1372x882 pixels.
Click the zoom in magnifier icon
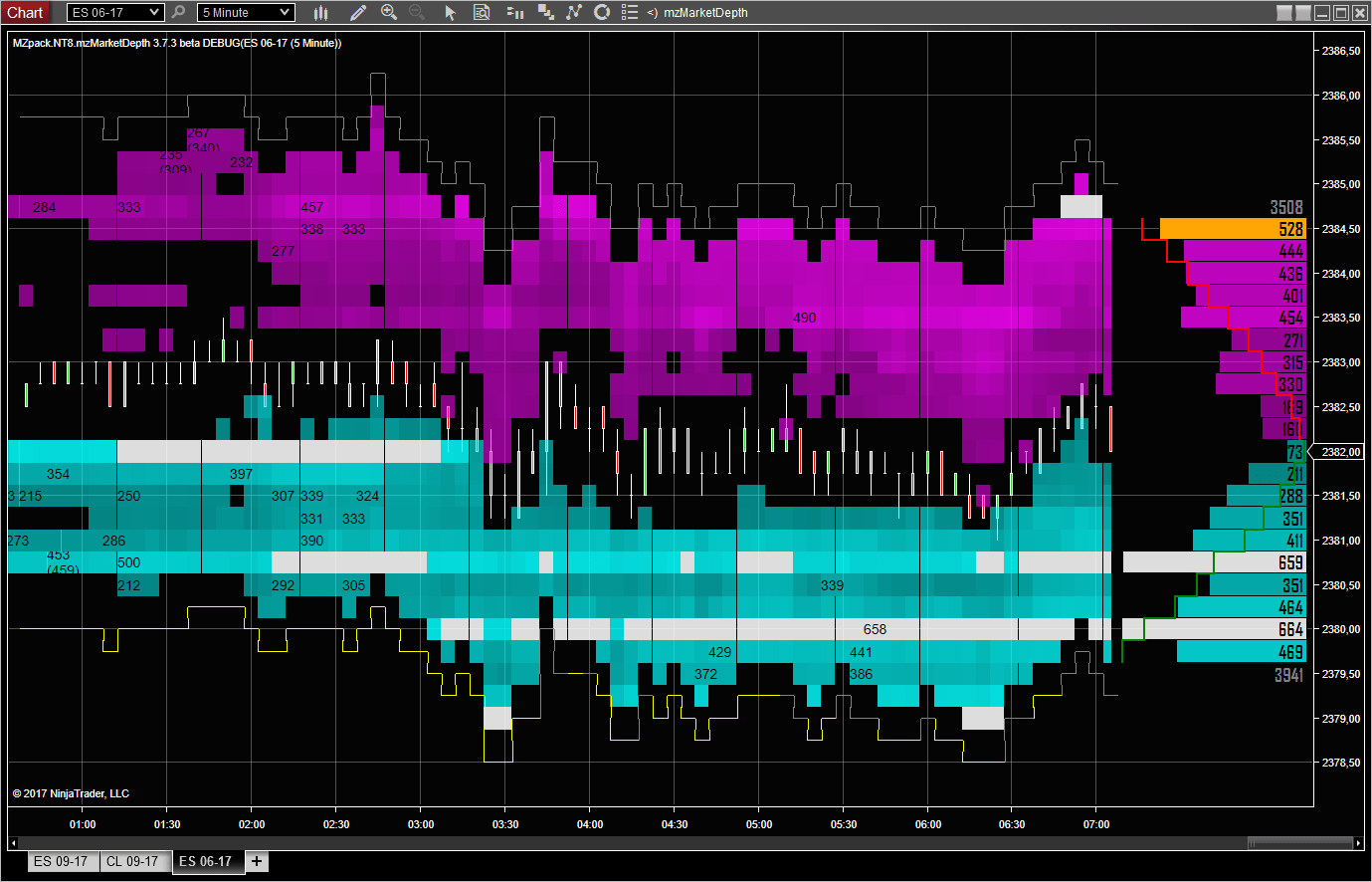[389, 12]
